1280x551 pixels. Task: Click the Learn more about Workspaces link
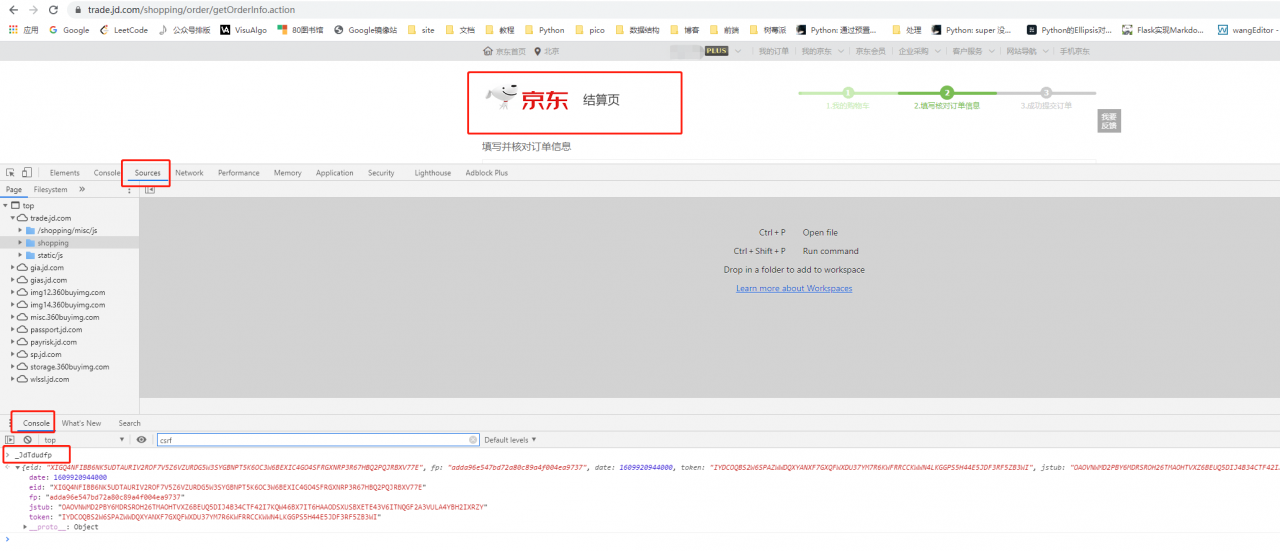point(794,288)
